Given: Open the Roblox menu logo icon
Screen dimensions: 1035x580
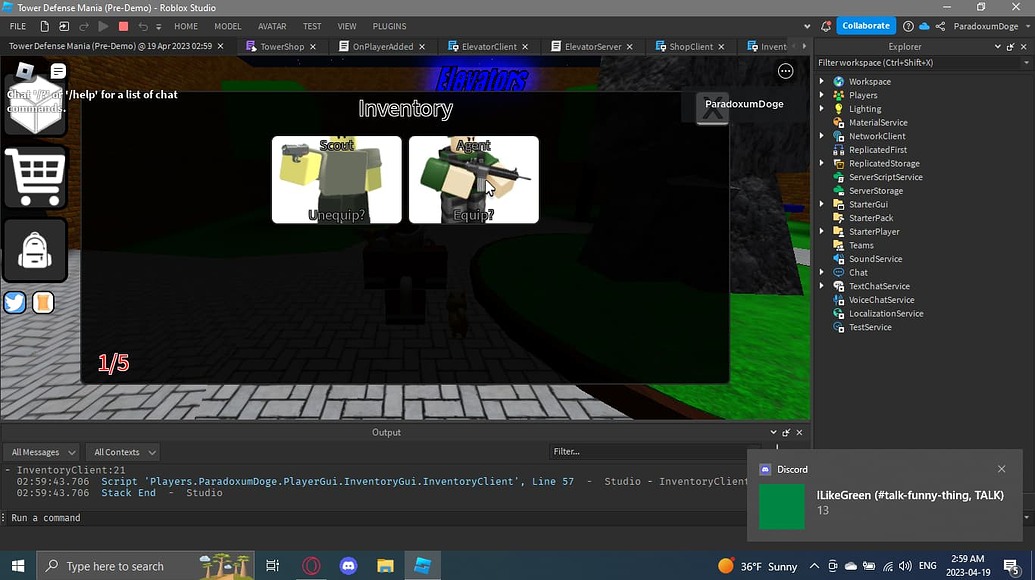Looking at the screenshot, I should point(25,71).
